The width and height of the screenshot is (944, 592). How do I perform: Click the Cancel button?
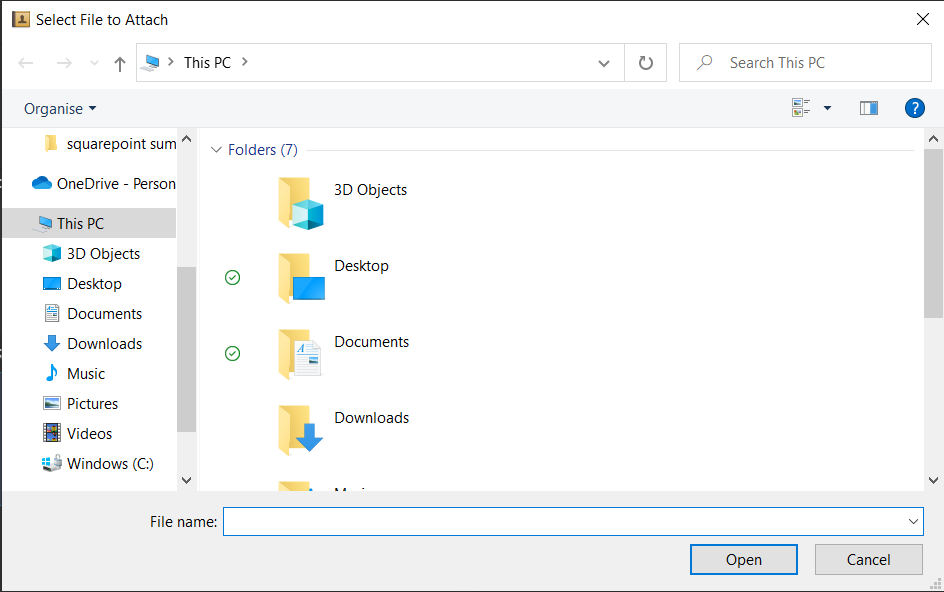(868, 559)
